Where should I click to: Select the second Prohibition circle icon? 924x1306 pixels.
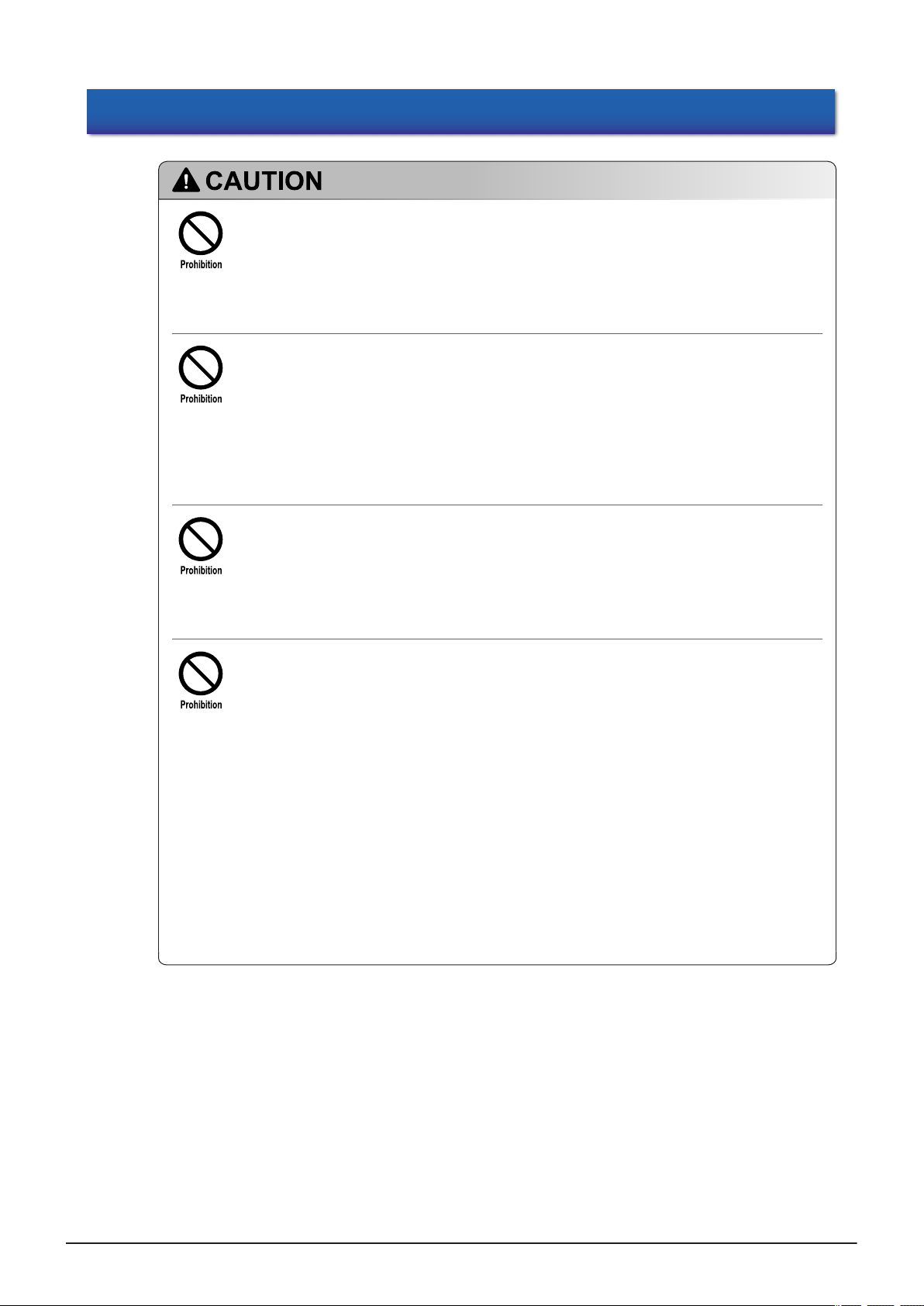click(x=201, y=367)
